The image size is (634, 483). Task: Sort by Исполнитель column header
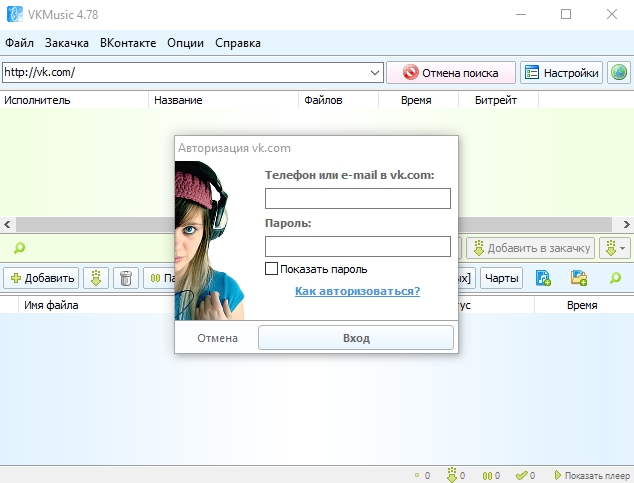click(74, 100)
